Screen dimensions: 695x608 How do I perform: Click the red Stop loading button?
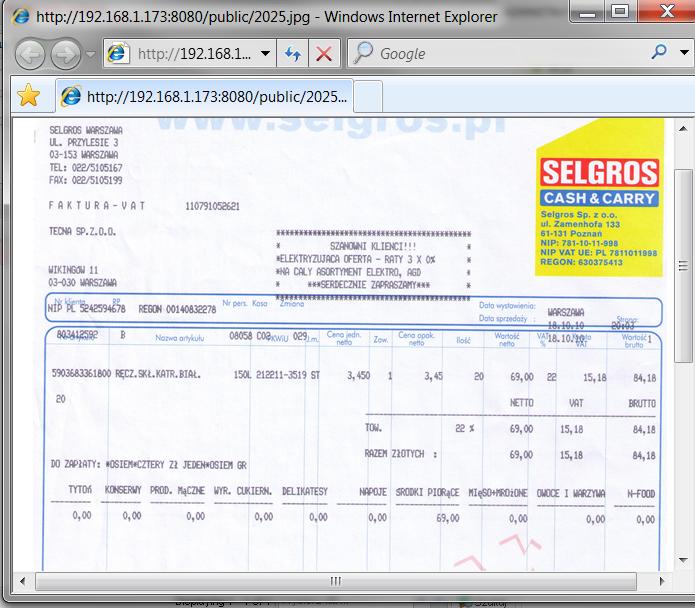point(324,54)
